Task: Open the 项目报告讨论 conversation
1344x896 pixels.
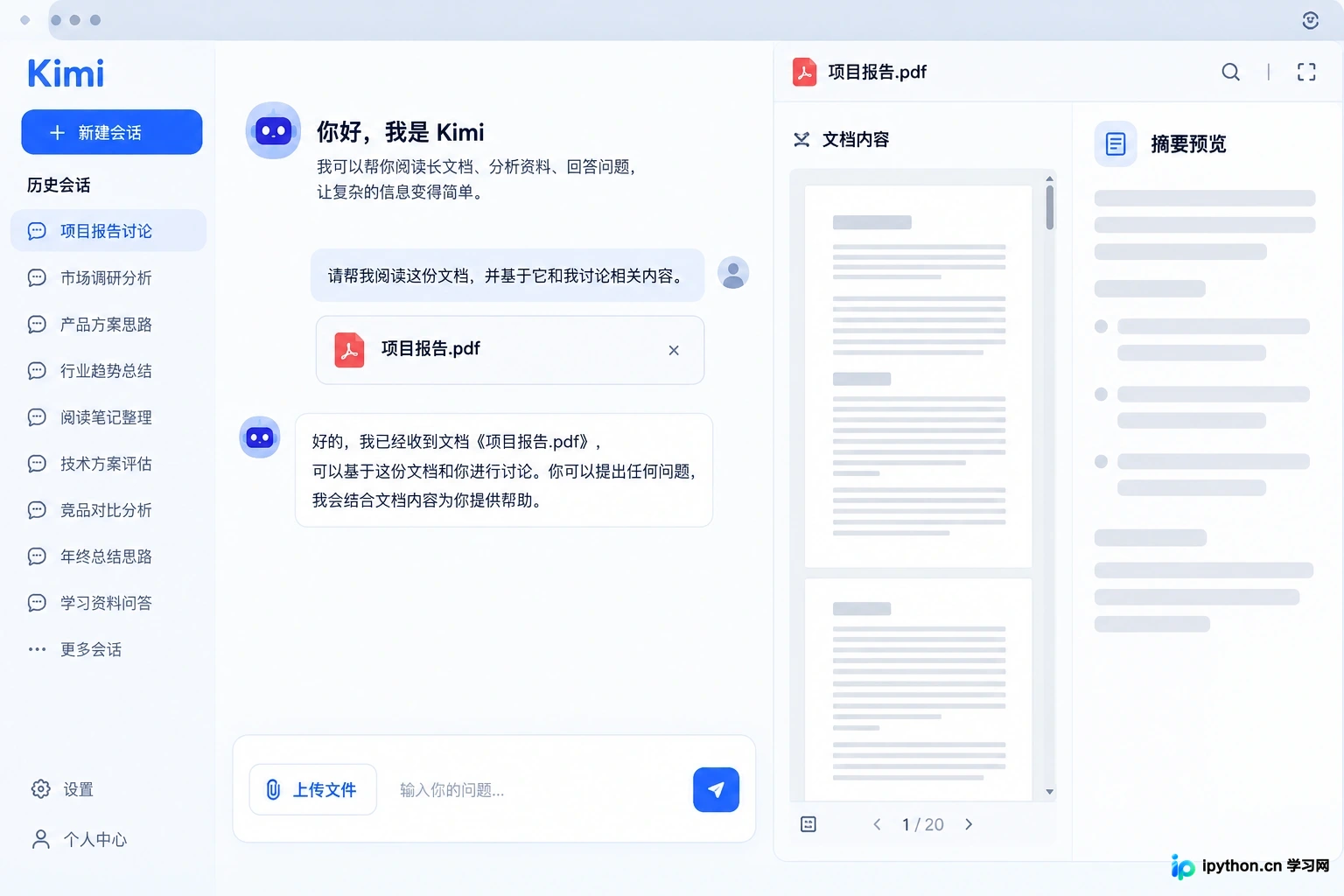Action: point(108,231)
